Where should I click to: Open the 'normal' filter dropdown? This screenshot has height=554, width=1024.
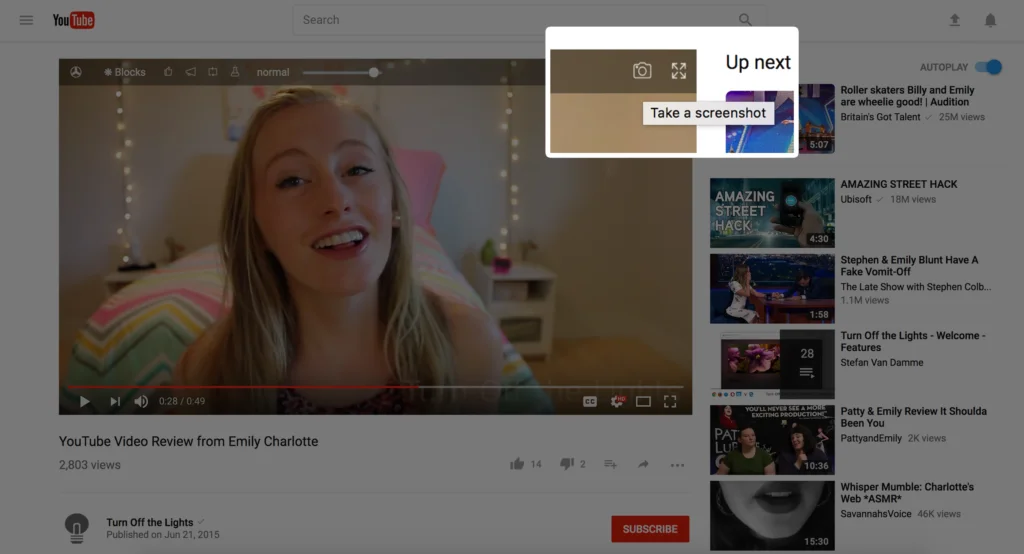point(273,72)
